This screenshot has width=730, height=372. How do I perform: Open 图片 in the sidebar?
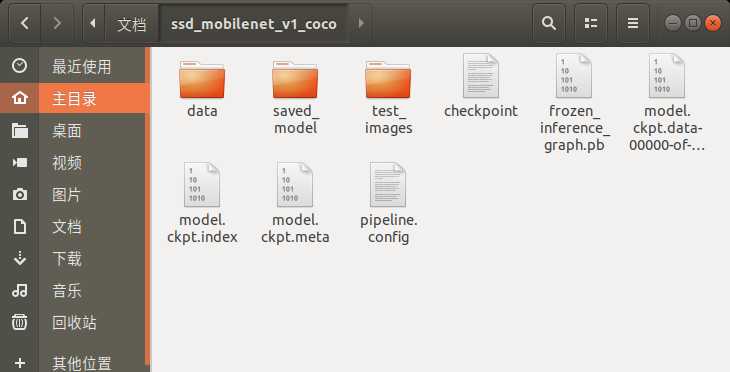coord(67,195)
